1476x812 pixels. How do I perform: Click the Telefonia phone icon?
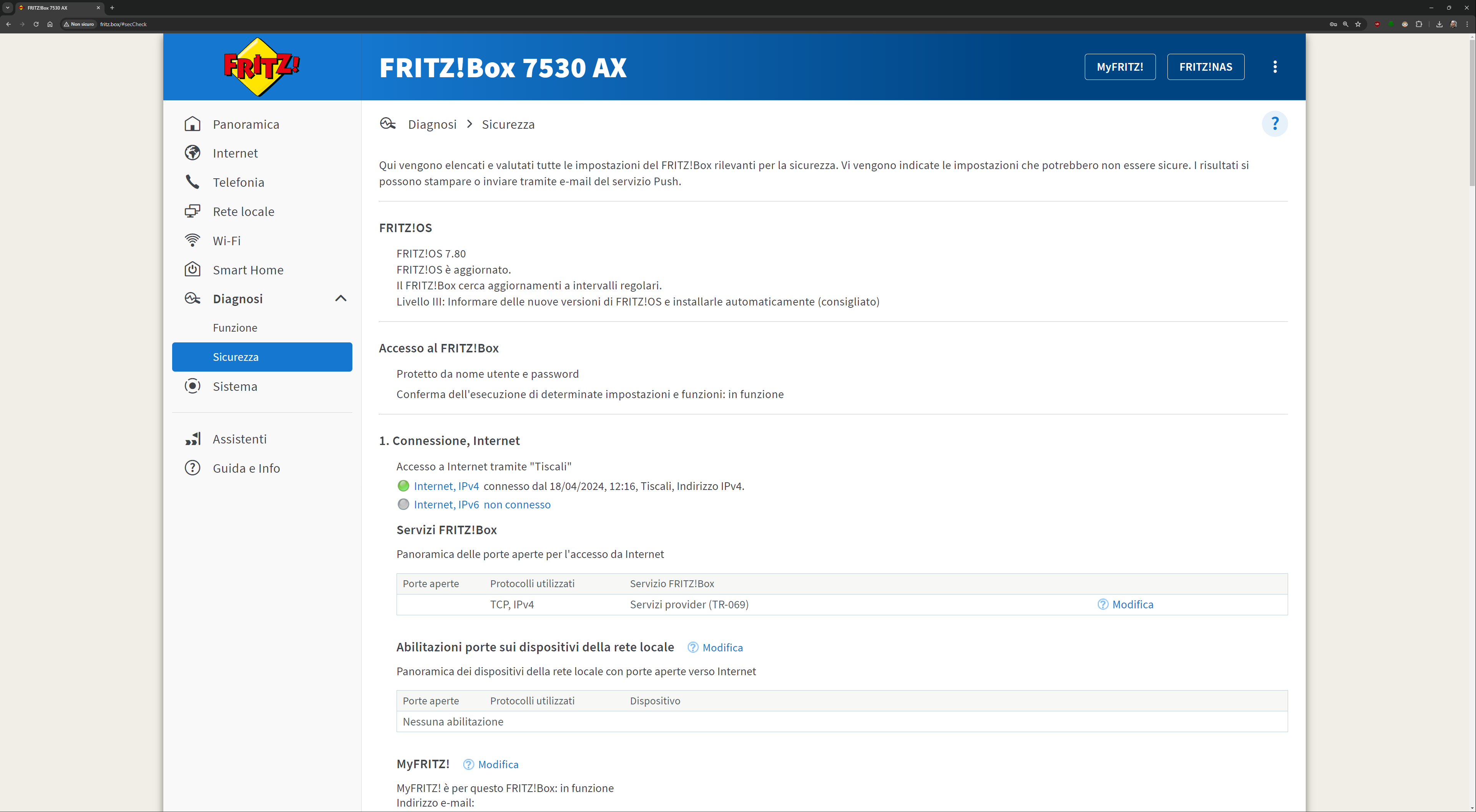(193, 182)
